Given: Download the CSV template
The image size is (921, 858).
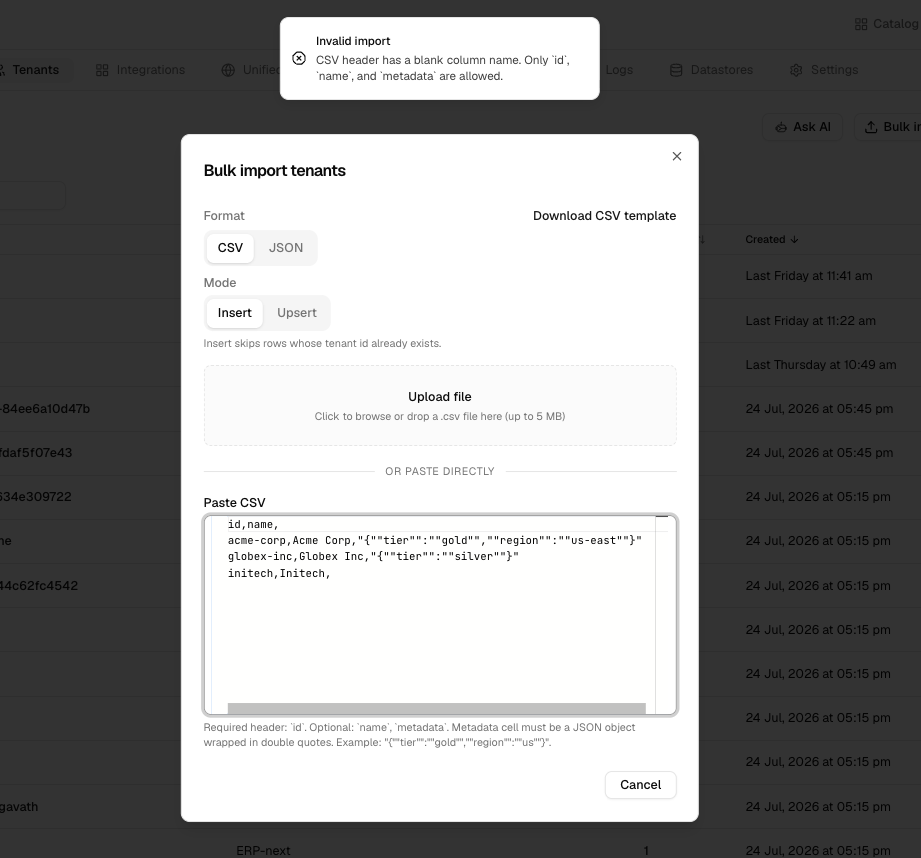Looking at the screenshot, I should coord(604,216).
